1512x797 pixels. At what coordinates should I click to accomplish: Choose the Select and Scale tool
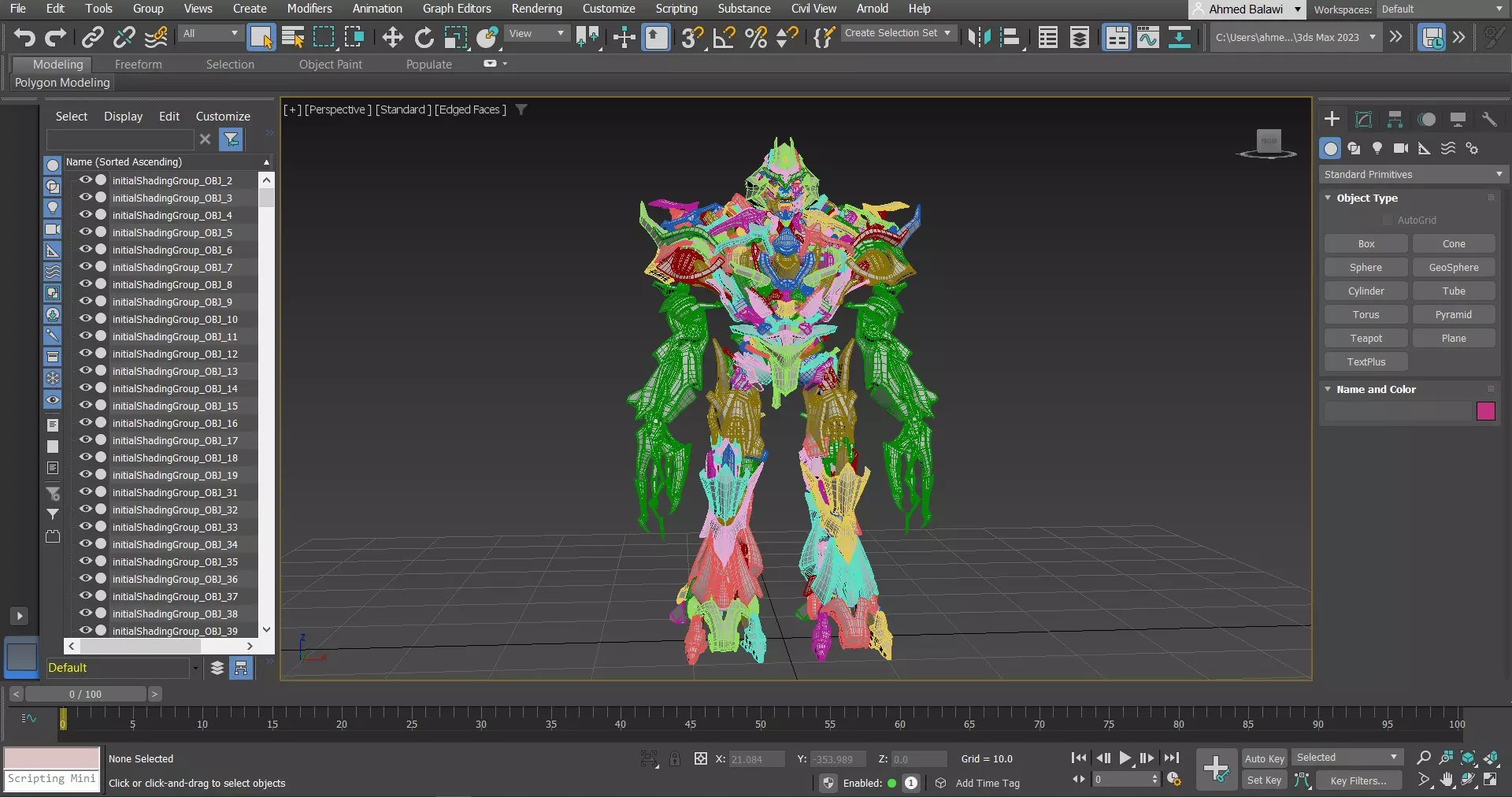455,37
